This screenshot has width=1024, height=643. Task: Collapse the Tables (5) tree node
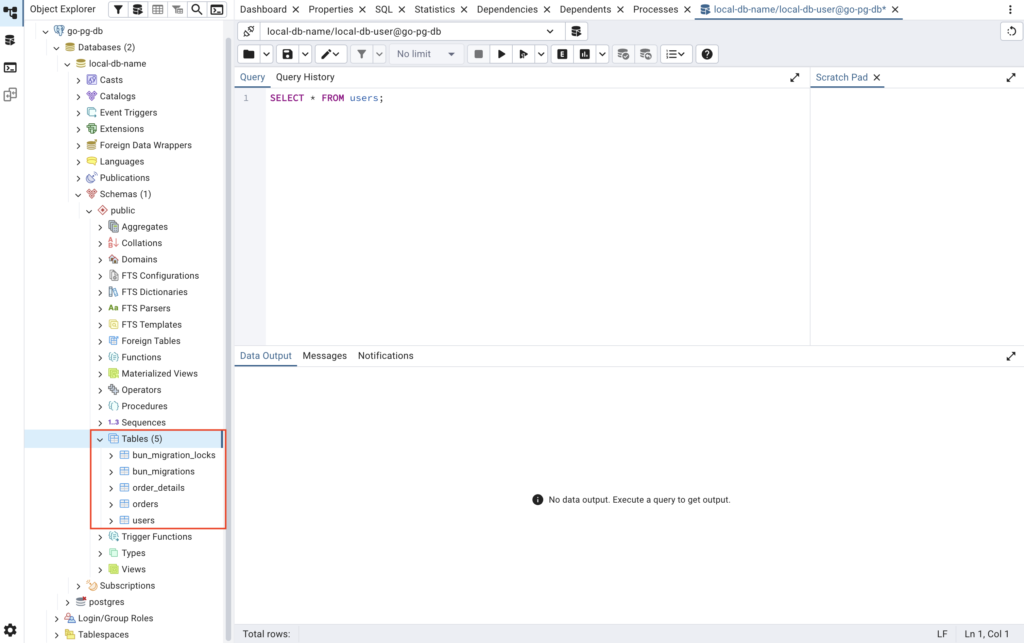coord(100,439)
